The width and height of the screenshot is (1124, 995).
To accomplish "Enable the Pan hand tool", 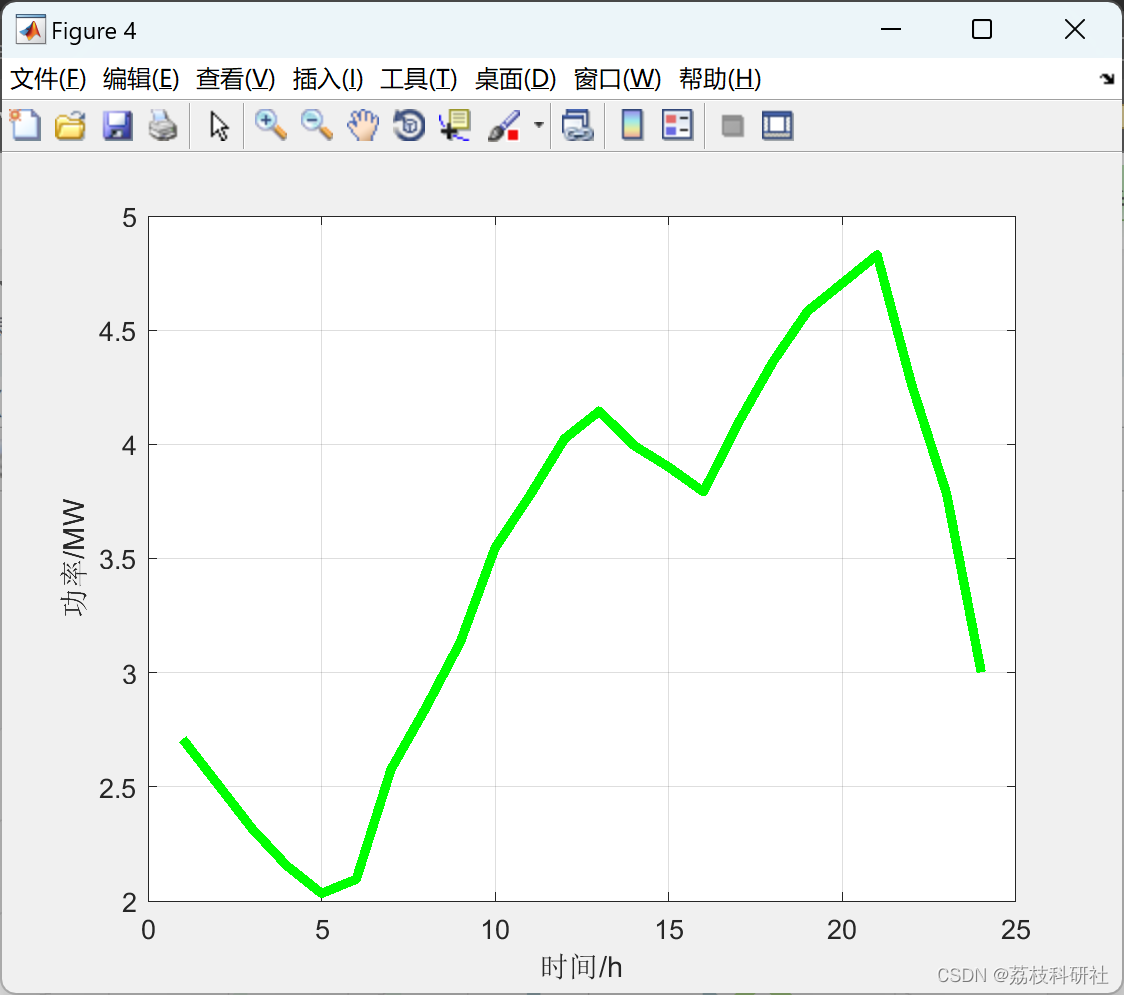I will point(363,125).
